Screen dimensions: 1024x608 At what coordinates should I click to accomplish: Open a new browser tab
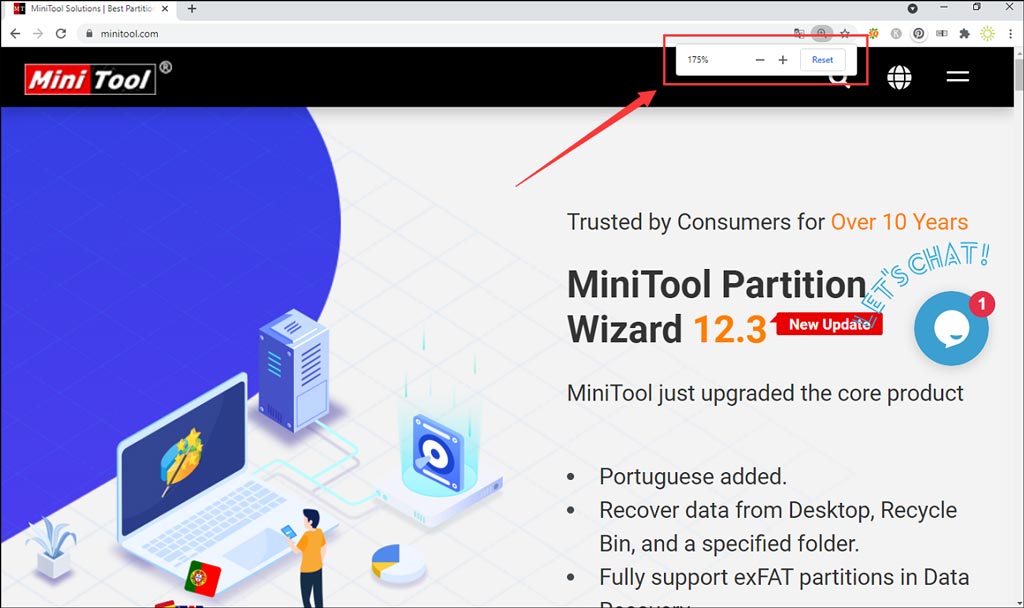point(190,9)
